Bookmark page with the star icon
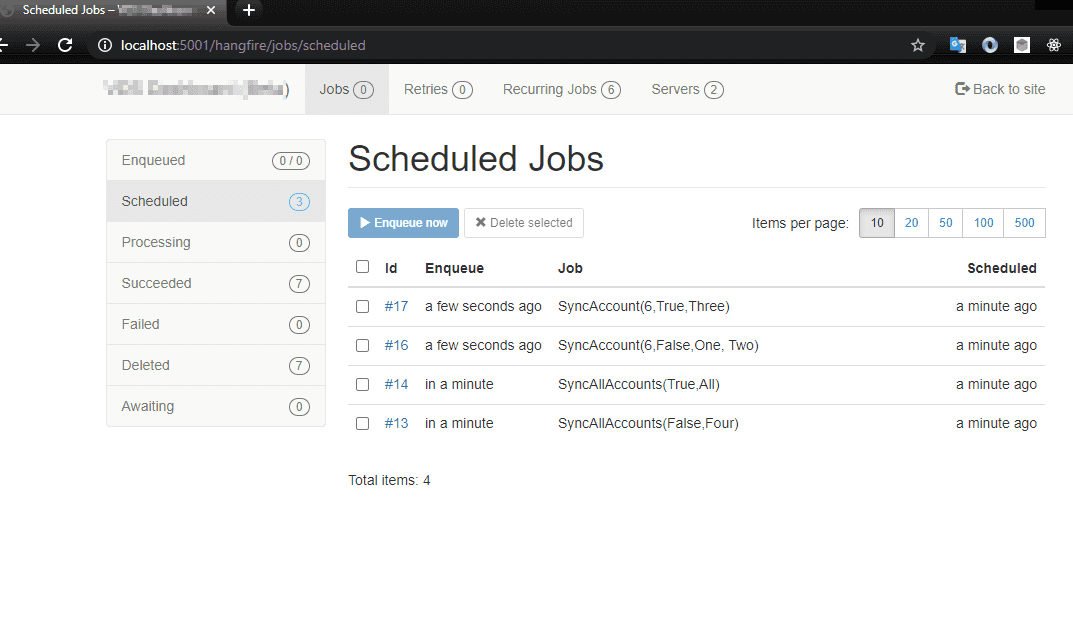Viewport: 1073px width, 639px height. click(x=917, y=45)
